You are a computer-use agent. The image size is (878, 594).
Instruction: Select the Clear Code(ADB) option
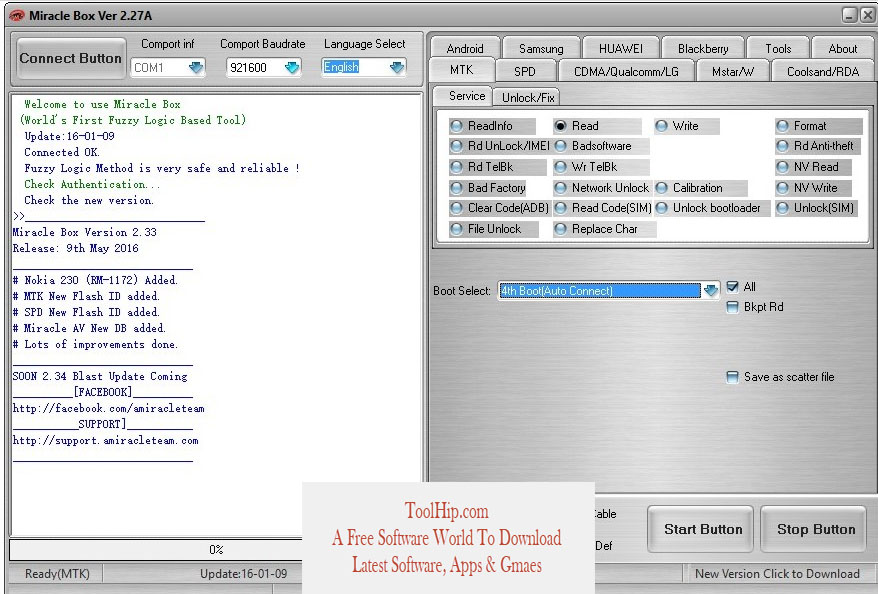[x=500, y=208]
